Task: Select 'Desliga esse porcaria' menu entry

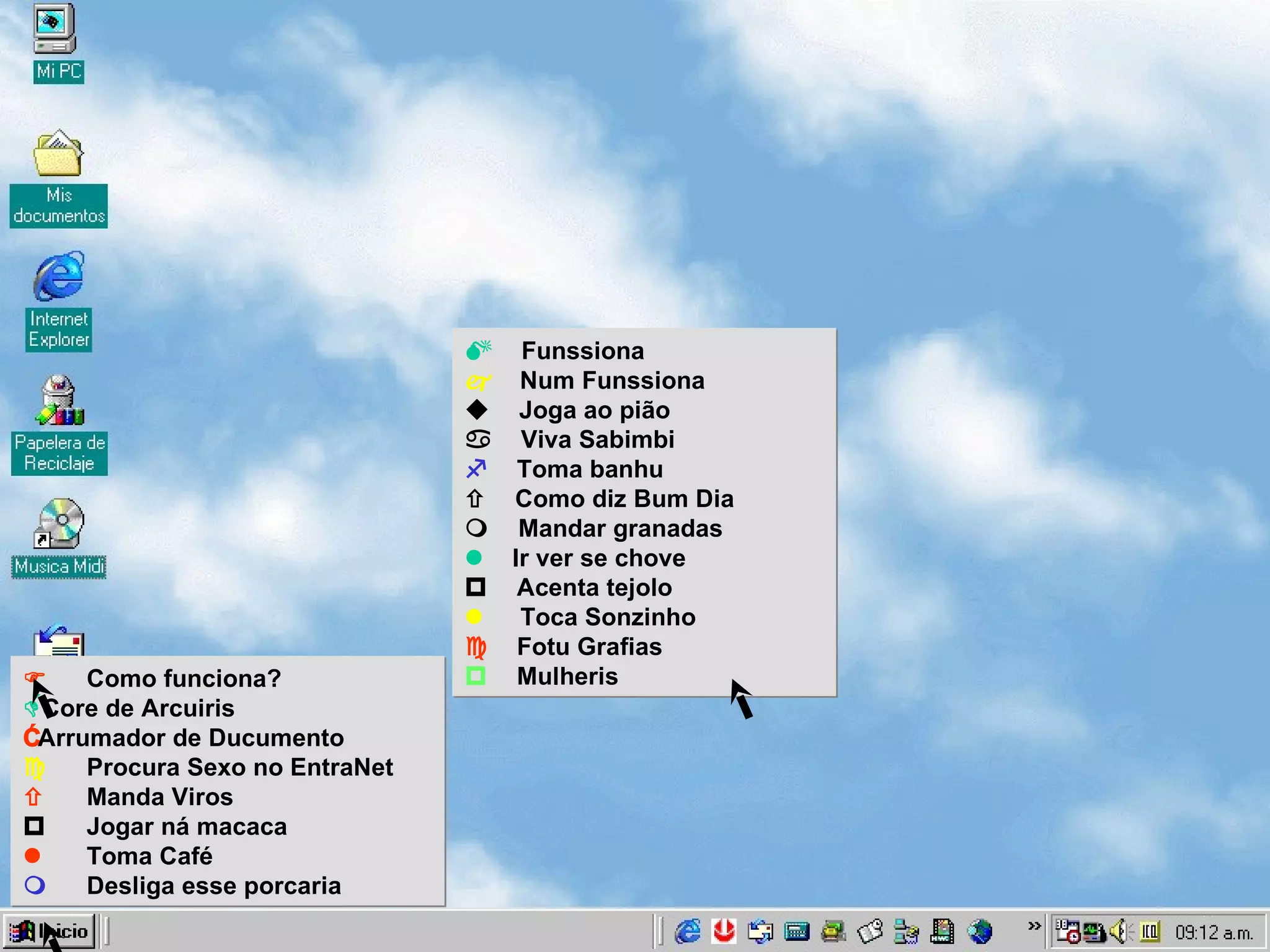Action: pos(213,886)
